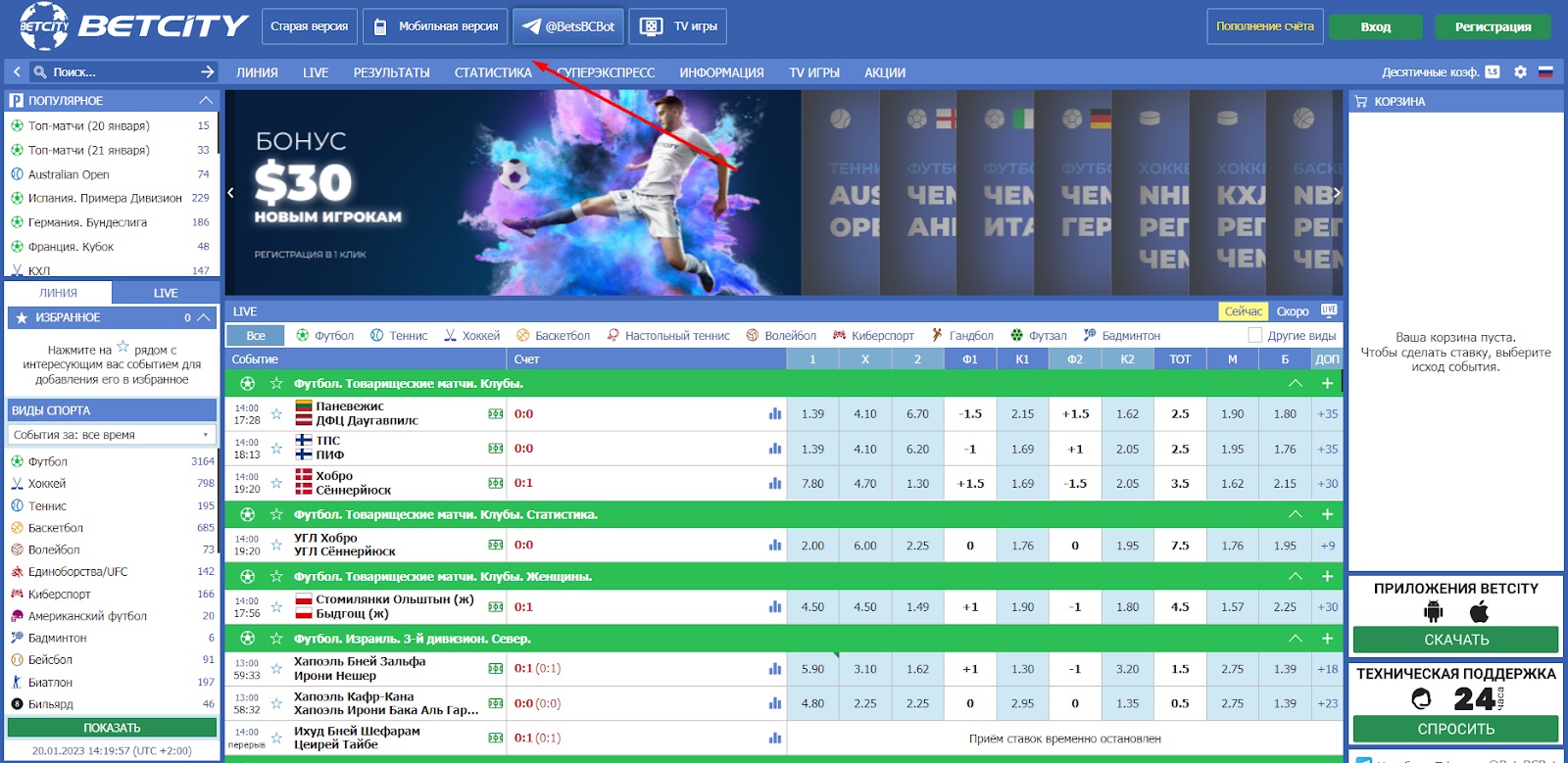This screenshot has width=1568, height=763.
Task: Add ТПС vs ПИФ to favorites star
Action: [x=276, y=449]
